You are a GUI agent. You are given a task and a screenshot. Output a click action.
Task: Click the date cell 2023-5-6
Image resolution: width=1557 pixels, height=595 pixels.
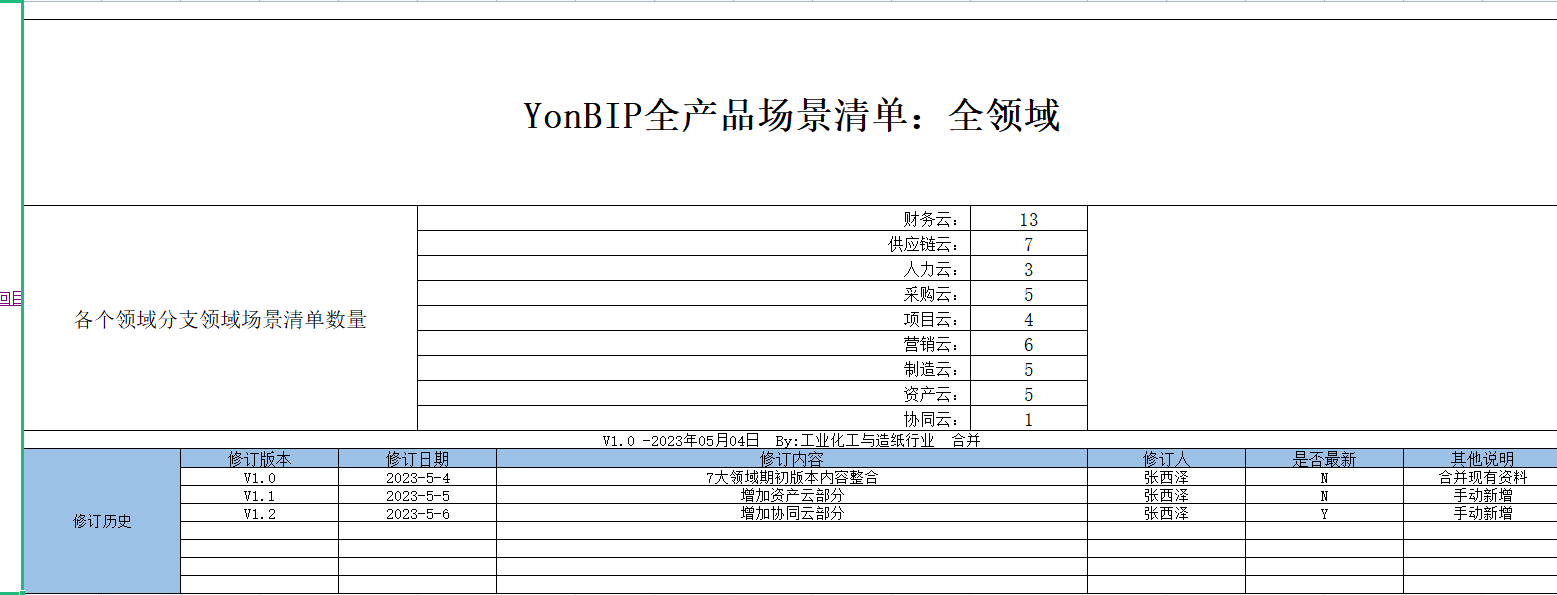tap(418, 513)
